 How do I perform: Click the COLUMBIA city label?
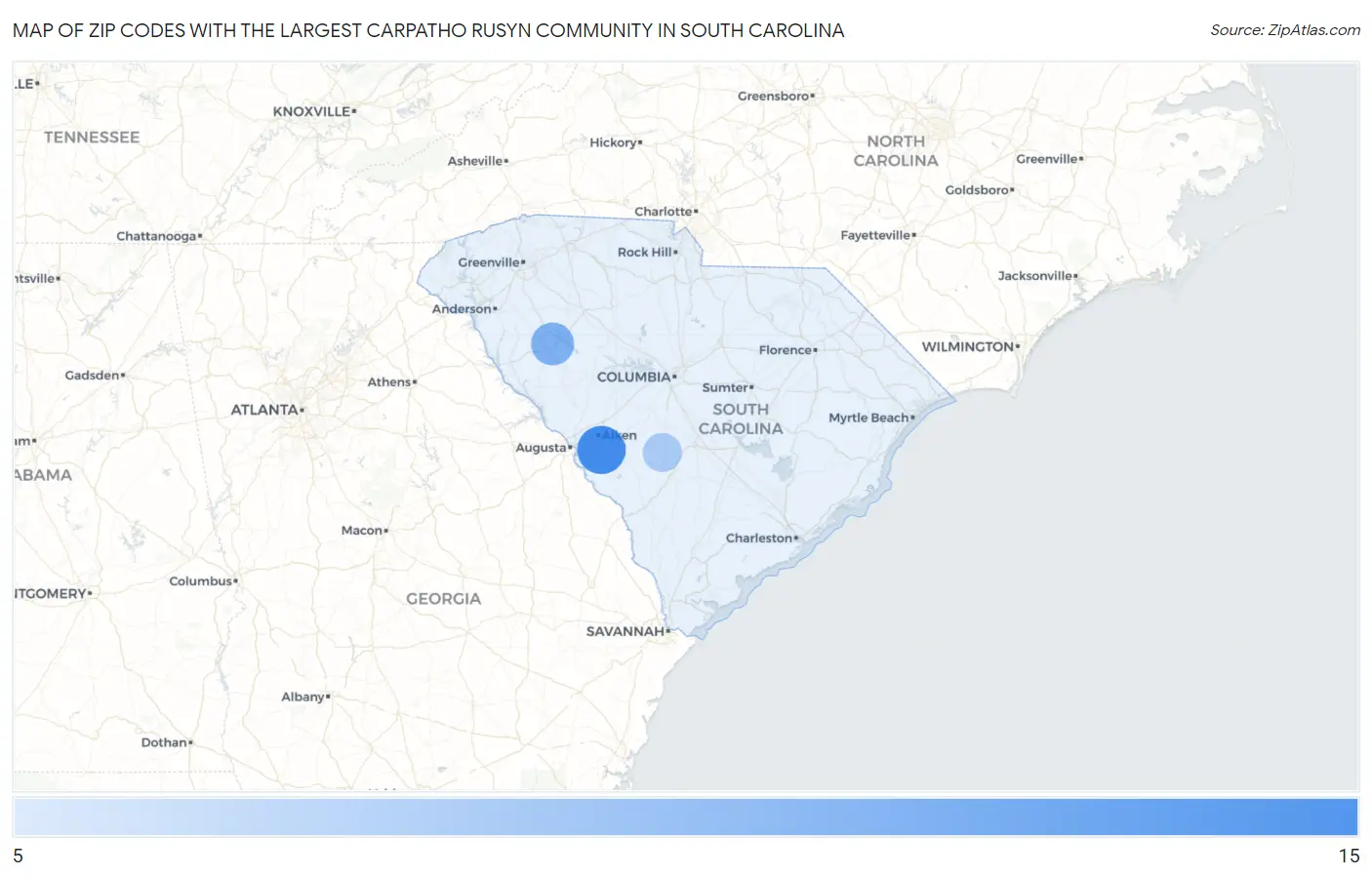coord(634,377)
